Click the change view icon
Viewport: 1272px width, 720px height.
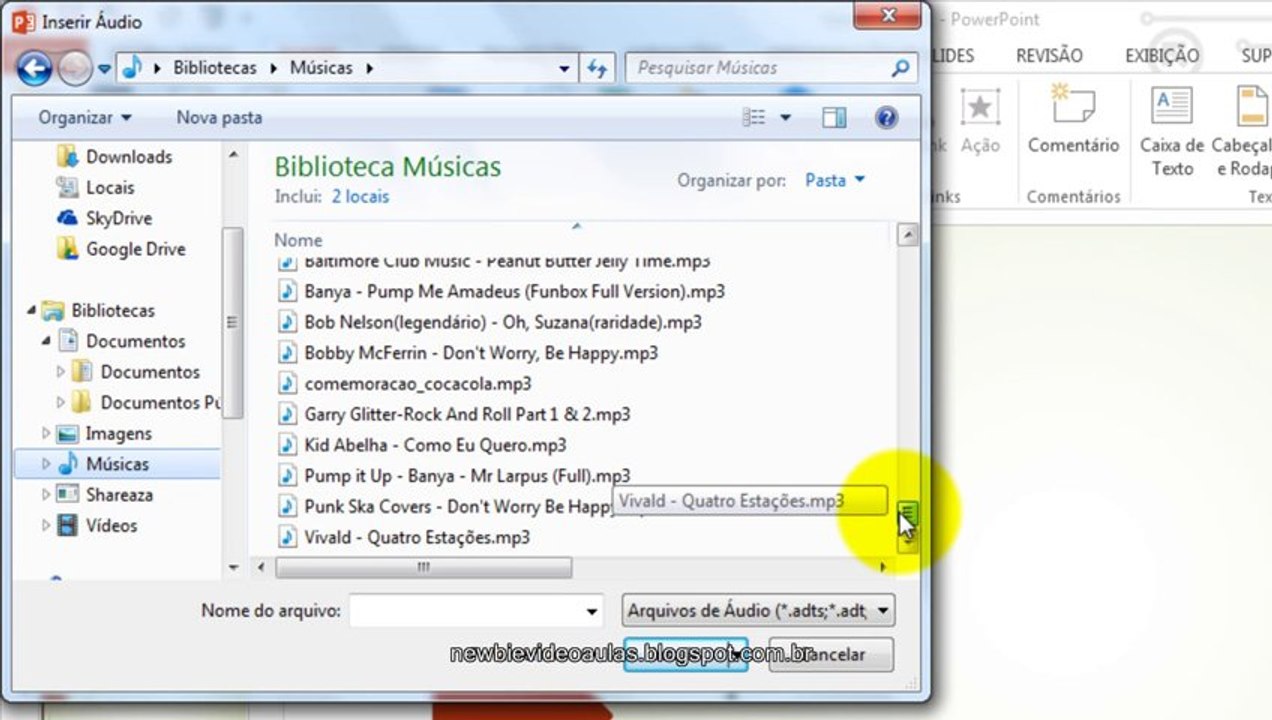click(x=754, y=118)
